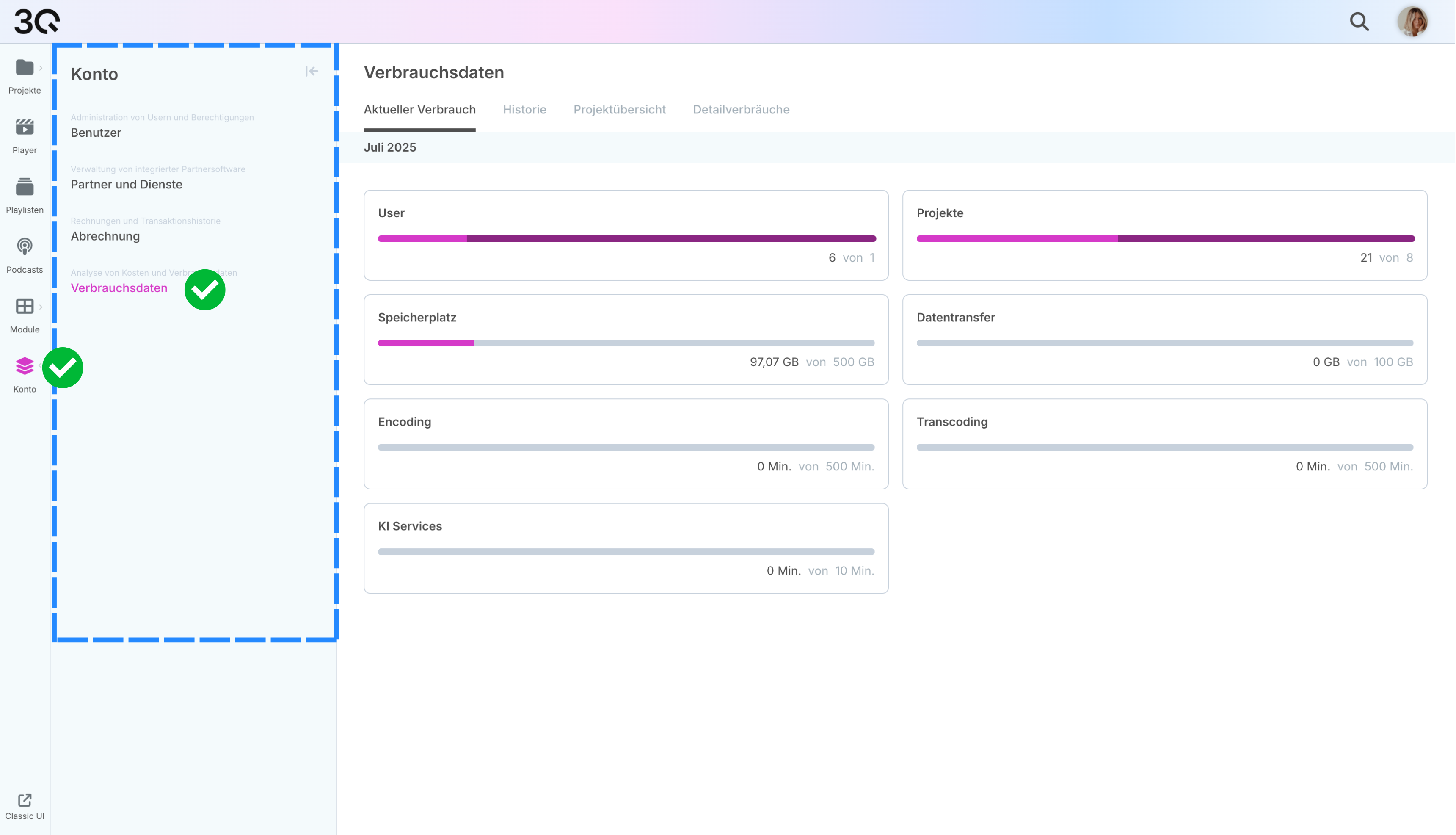Image resolution: width=1456 pixels, height=835 pixels.
Task: Expand the Projekte submenu chevron
Action: point(41,68)
